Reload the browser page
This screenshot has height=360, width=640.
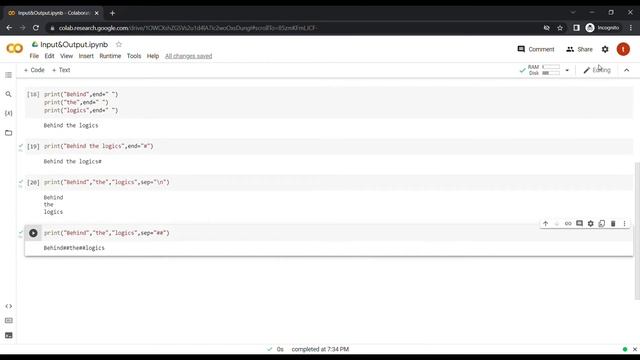tap(36, 28)
